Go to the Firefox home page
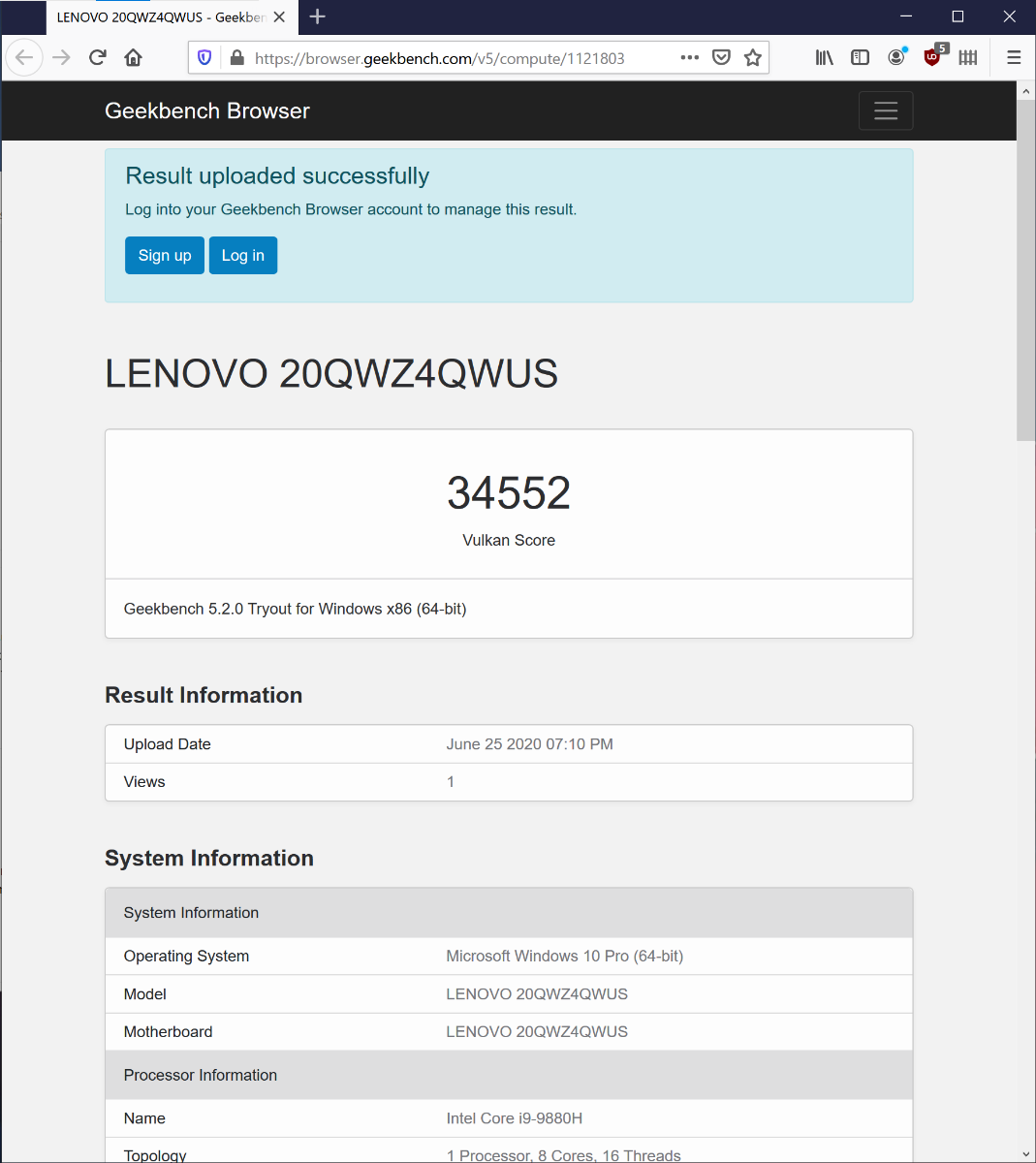 click(x=134, y=58)
